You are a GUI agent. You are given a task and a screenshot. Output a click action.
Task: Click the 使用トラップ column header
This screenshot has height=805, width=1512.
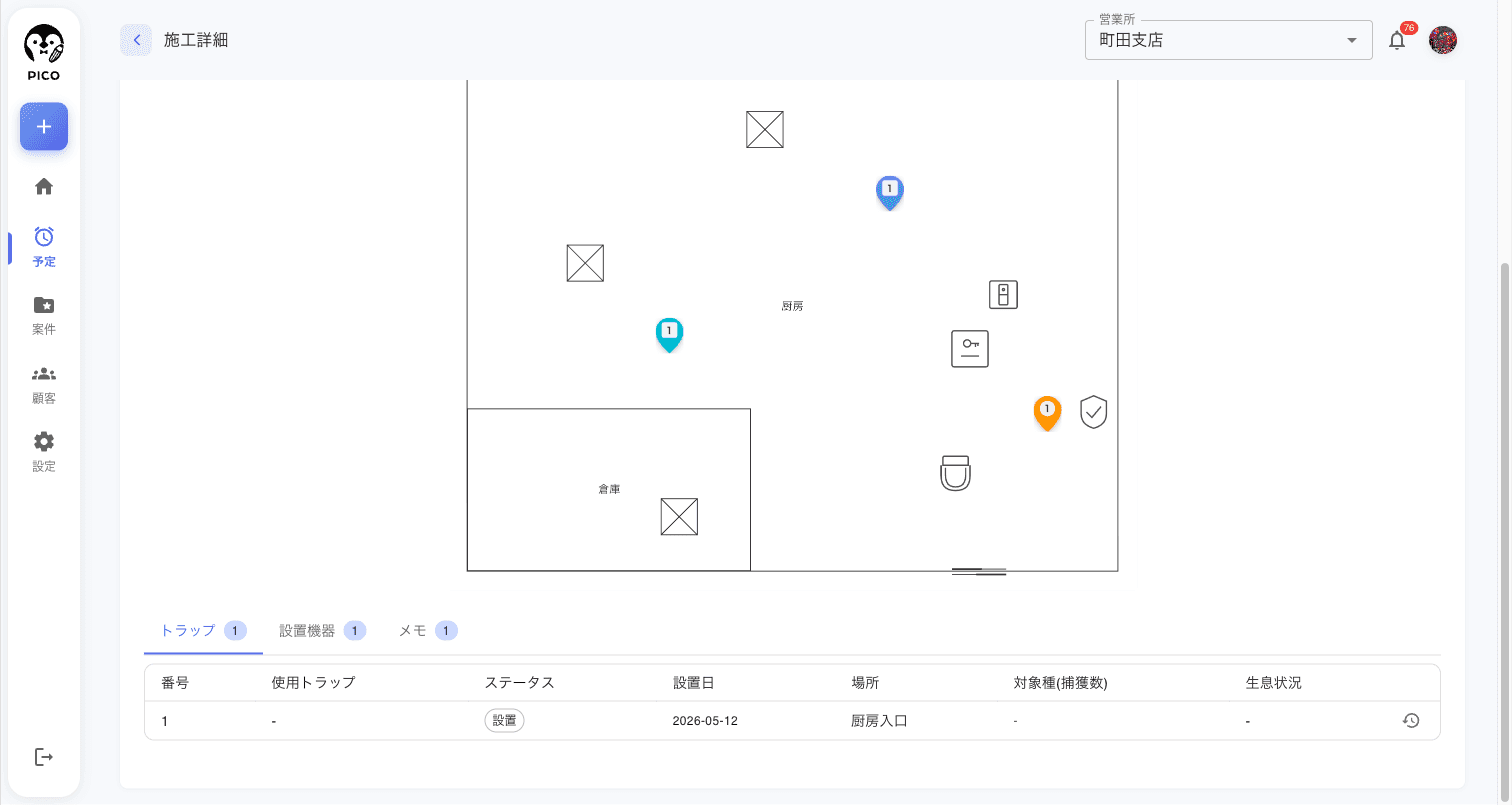[x=313, y=683]
